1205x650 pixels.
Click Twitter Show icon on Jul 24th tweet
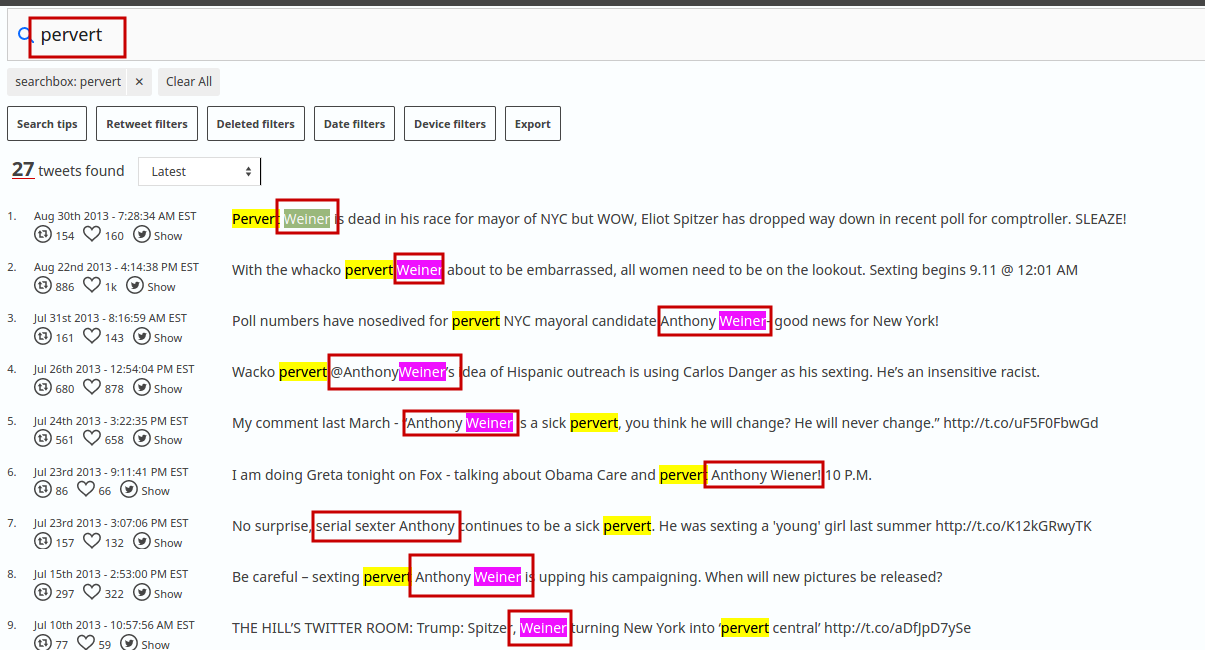[x=142, y=438]
